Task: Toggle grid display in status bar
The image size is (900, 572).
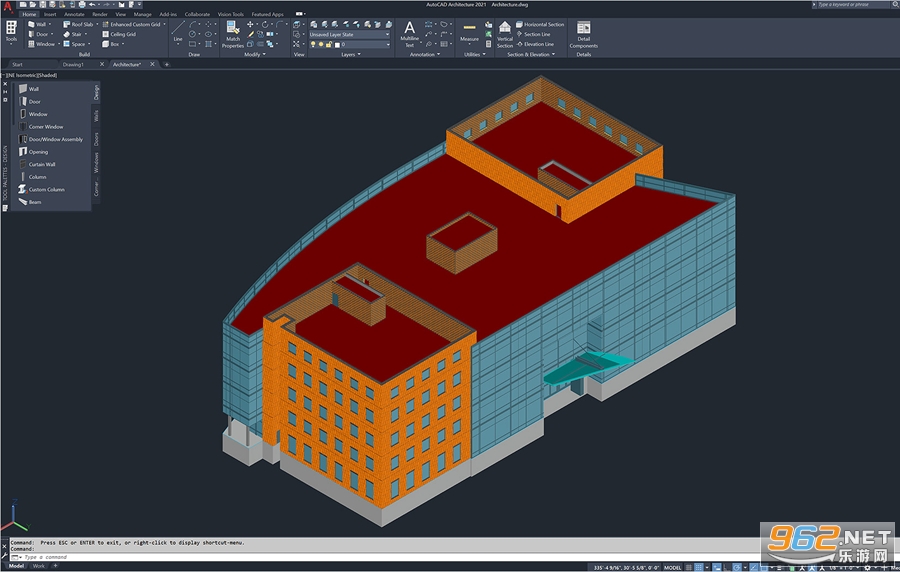Action: click(x=689, y=567)
